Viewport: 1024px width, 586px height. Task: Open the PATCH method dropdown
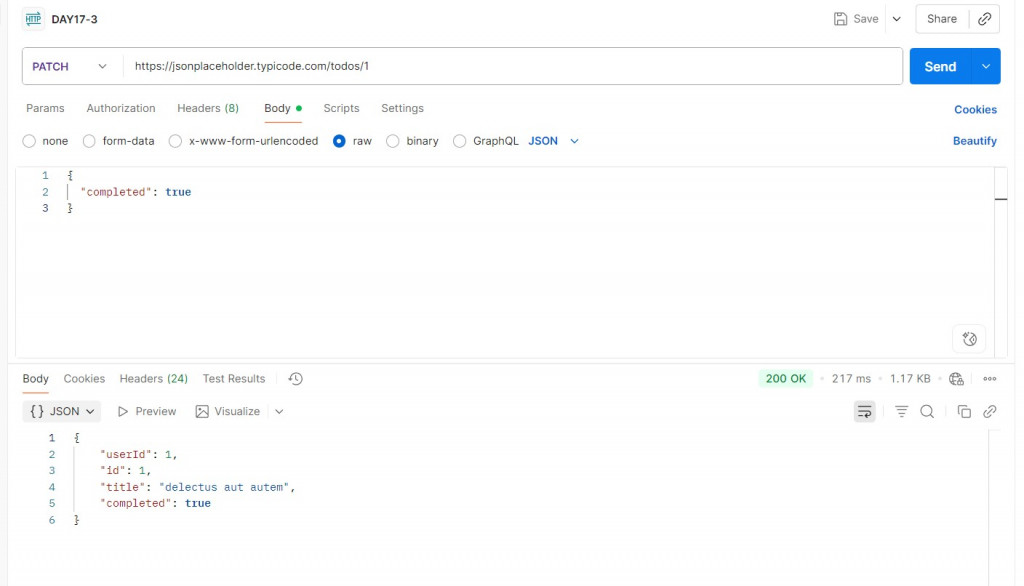point(71,67)
